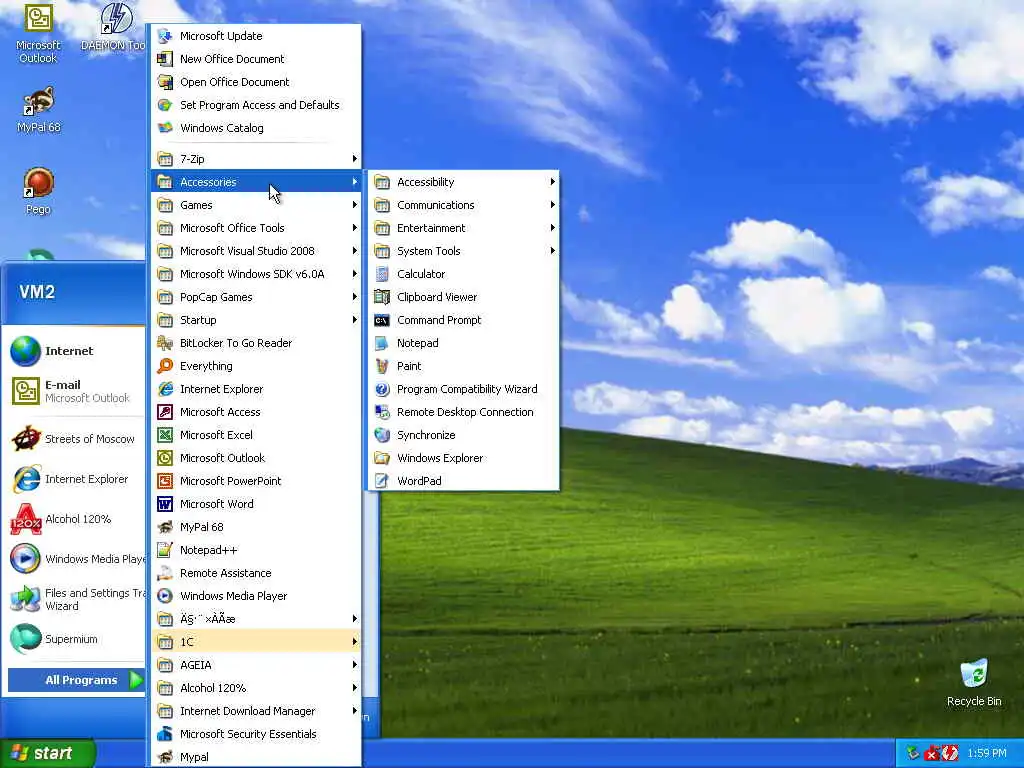Image resolution: width=1024 pixels, height=768 pixels.
Task: Open Internet Download Manager folder
Action: click(x=256, y=711)
